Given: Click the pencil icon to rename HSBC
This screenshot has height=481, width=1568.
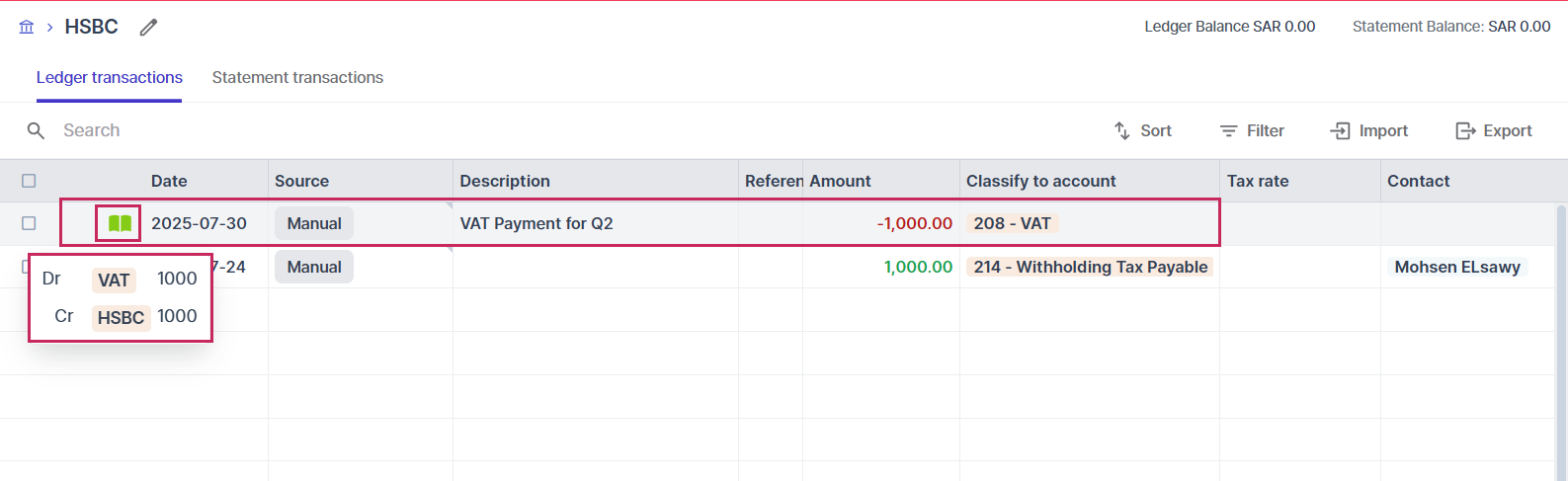Looking at the screenshot, I should pos(148,28).
